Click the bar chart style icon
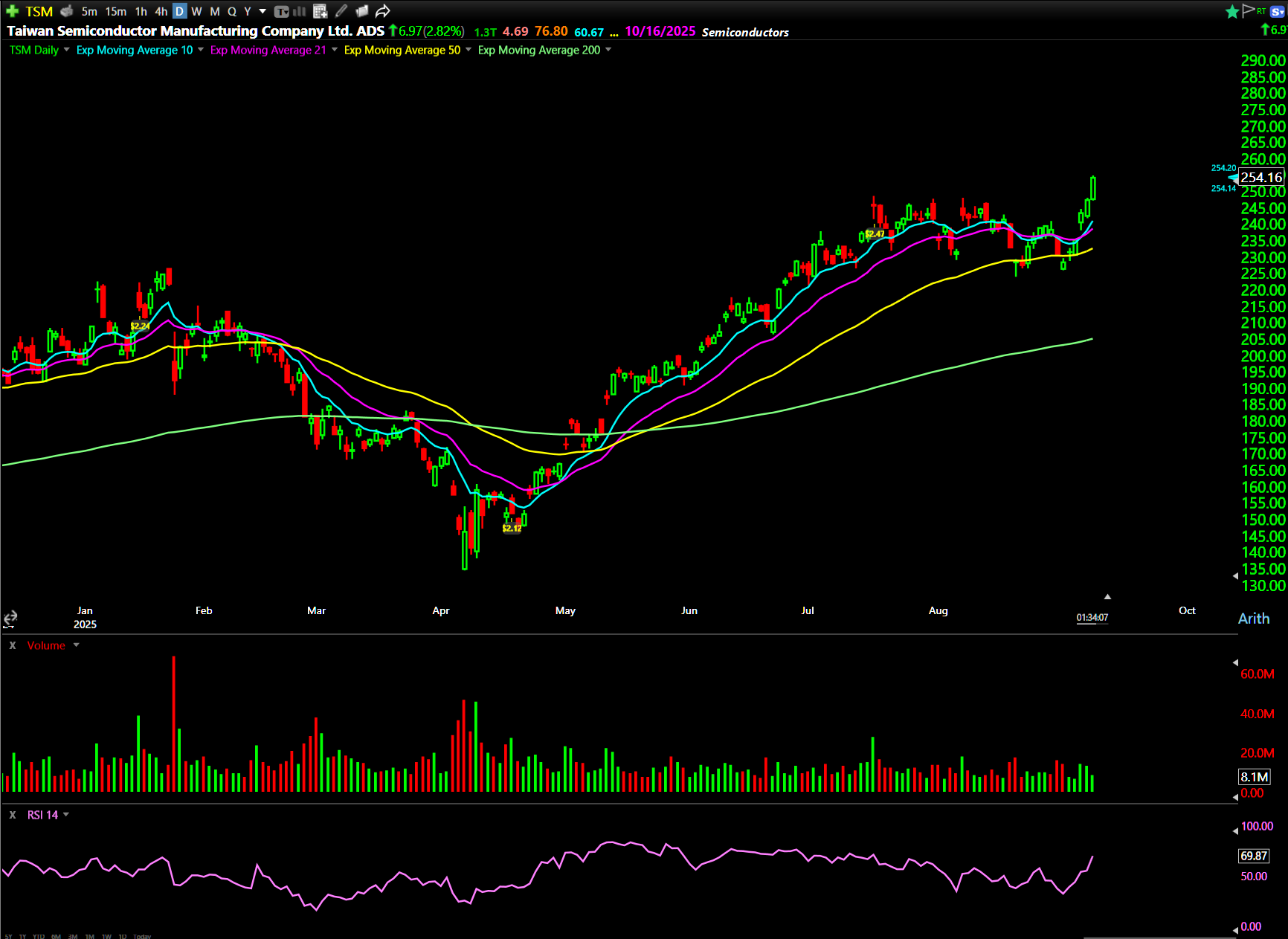The width and height of the screenshot is (1288, 939). tap(300, 11)
